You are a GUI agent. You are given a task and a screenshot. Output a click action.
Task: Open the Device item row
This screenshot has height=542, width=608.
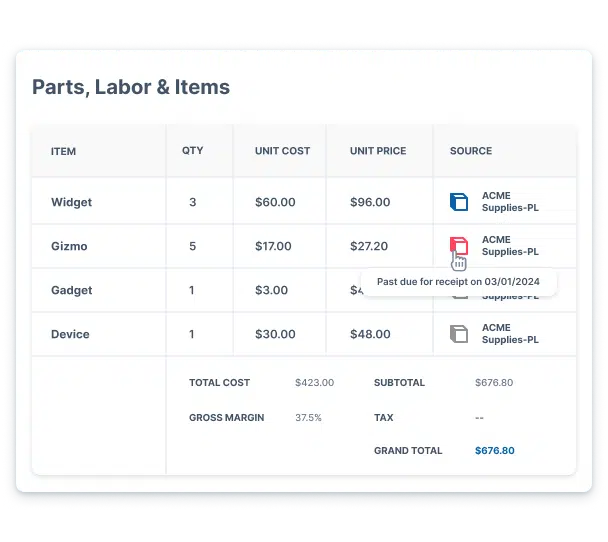click(70, 334)
